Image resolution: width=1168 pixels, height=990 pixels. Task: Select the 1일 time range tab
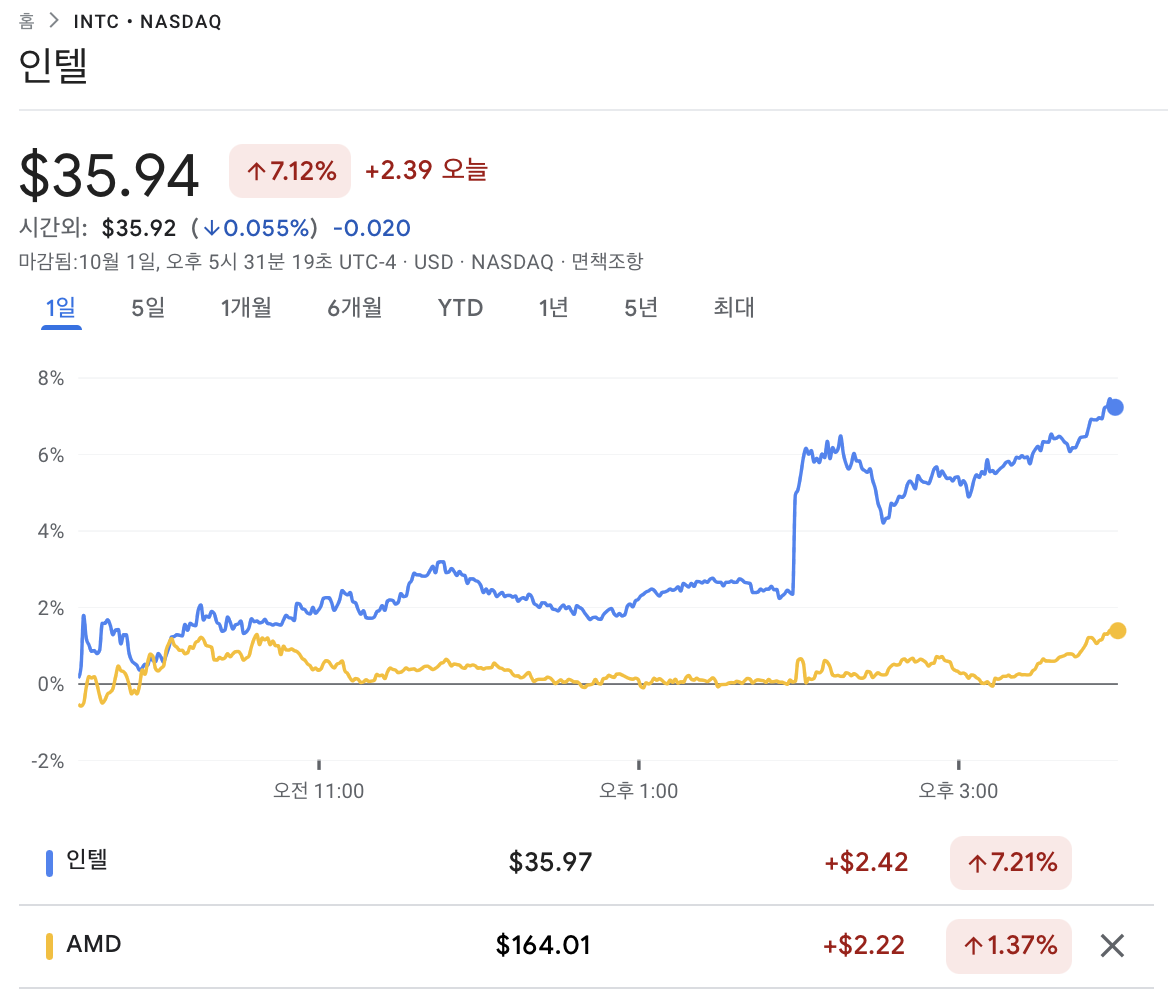tap(60, 307)
